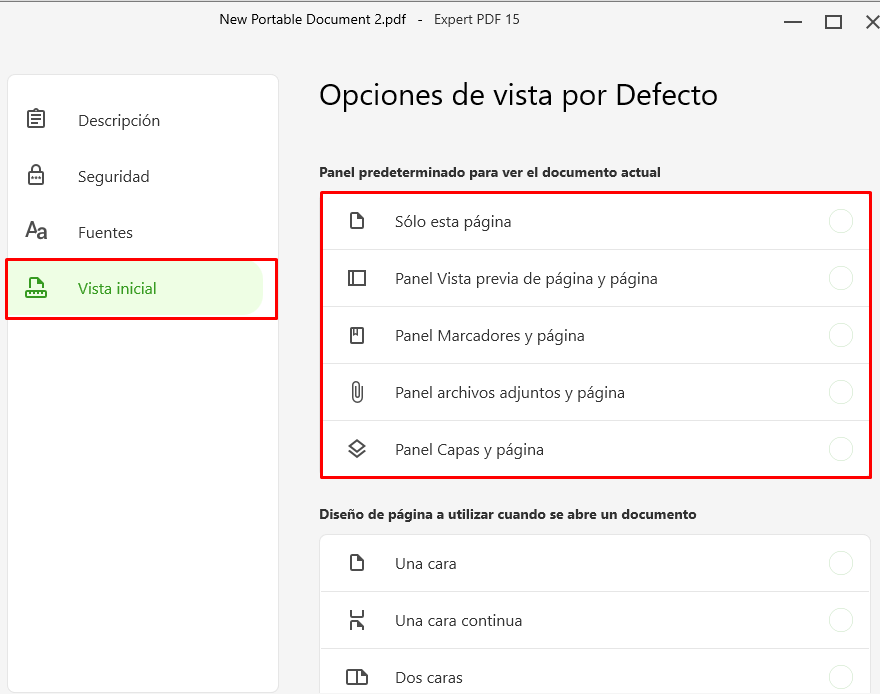This screenshot has width=880, height=694.
Task: Click the Vista inicial green icon
Action: [36, 287]
